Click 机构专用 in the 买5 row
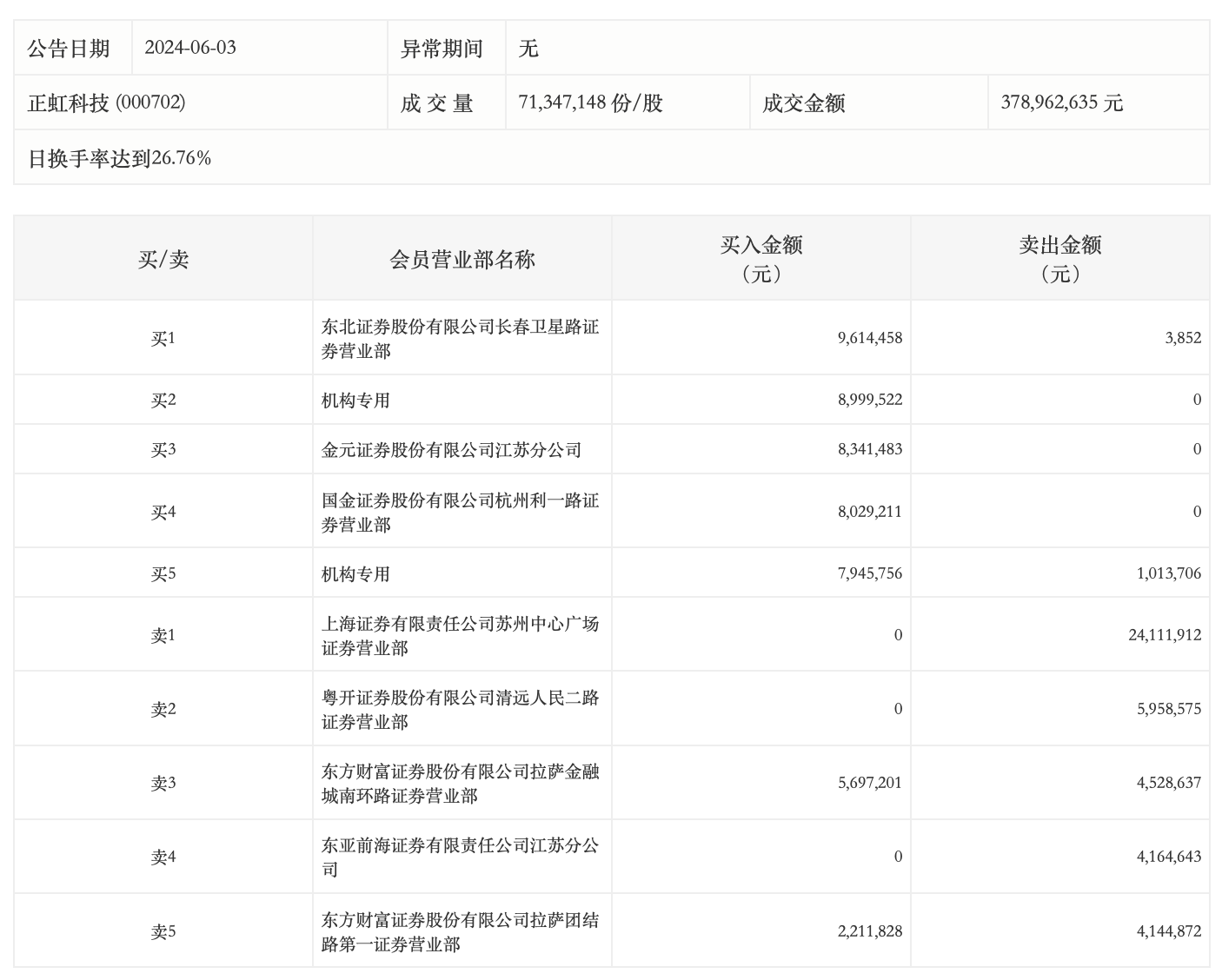The width and height of the screenshot is (1222, 980). [356, 574]
